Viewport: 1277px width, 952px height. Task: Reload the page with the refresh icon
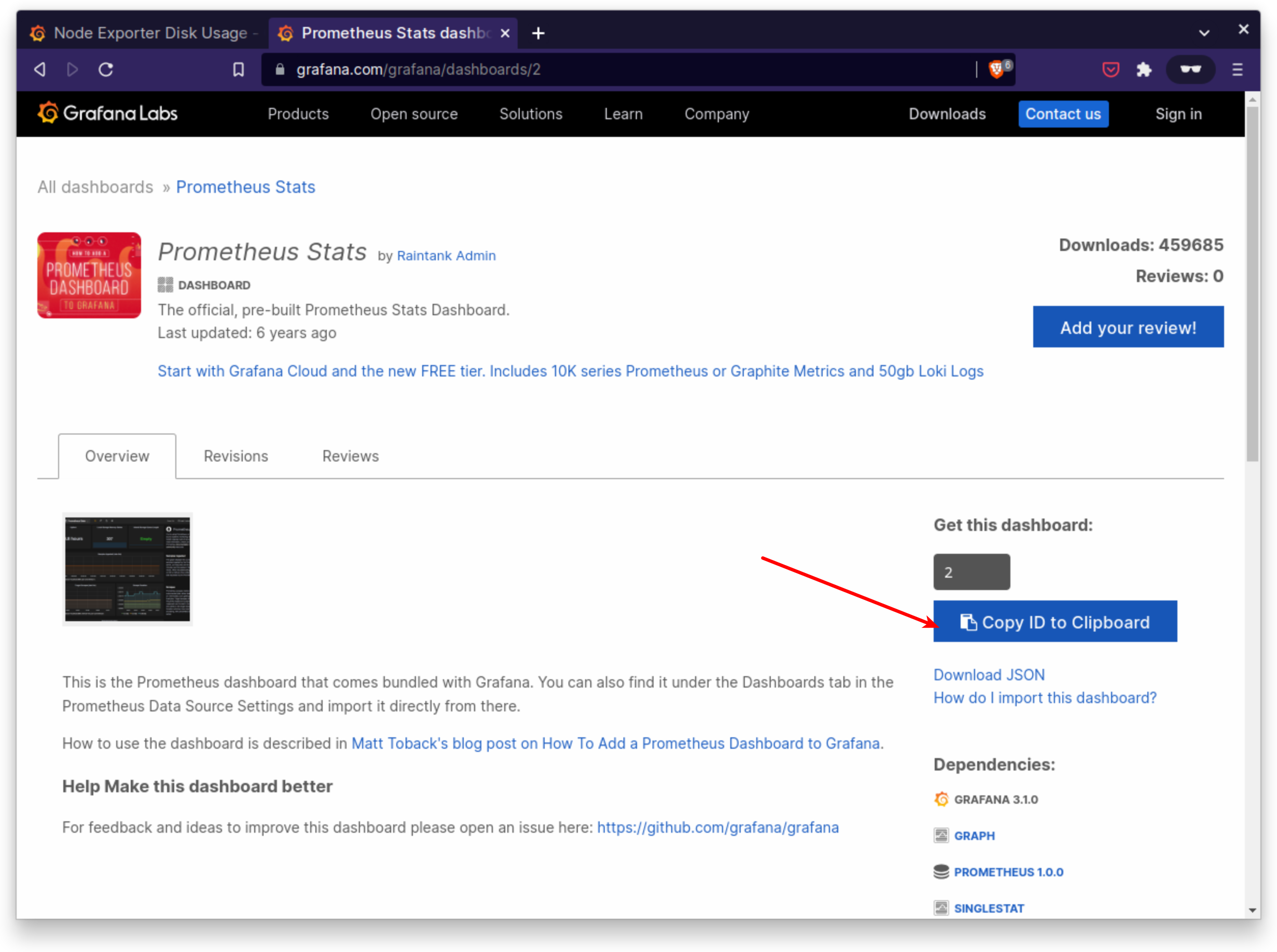point(105,69)
